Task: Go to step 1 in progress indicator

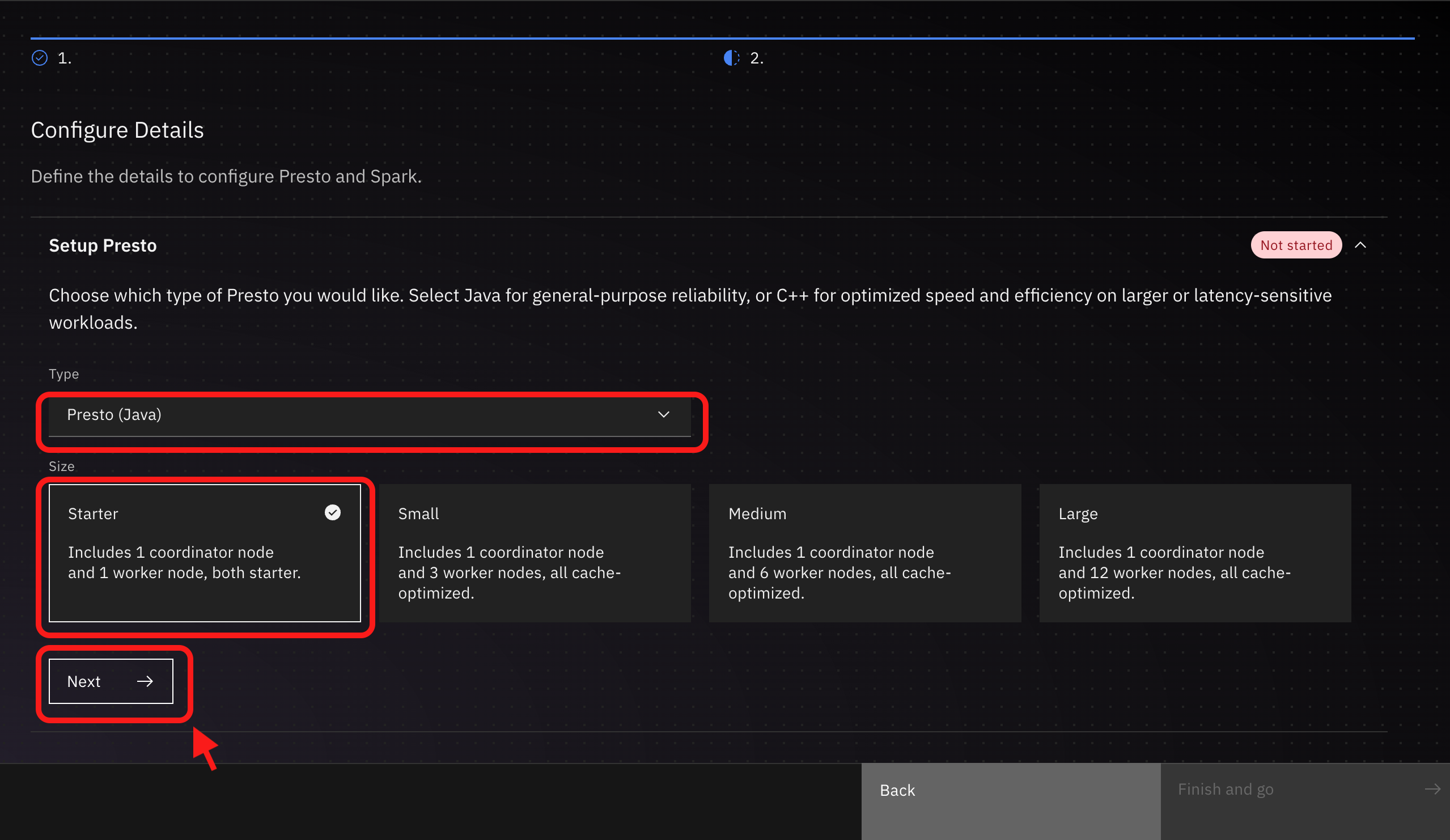Action: tap(52, 58)
